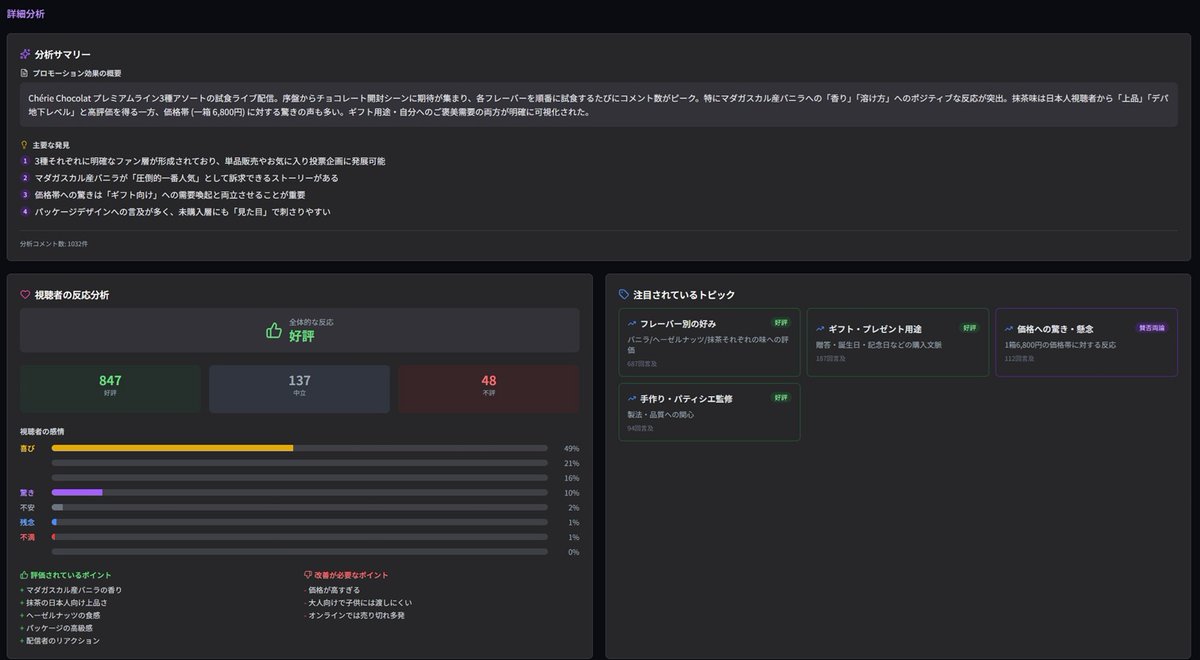
Task: Click praised point マダガスカル産バニラの香り
Action: 74,590
